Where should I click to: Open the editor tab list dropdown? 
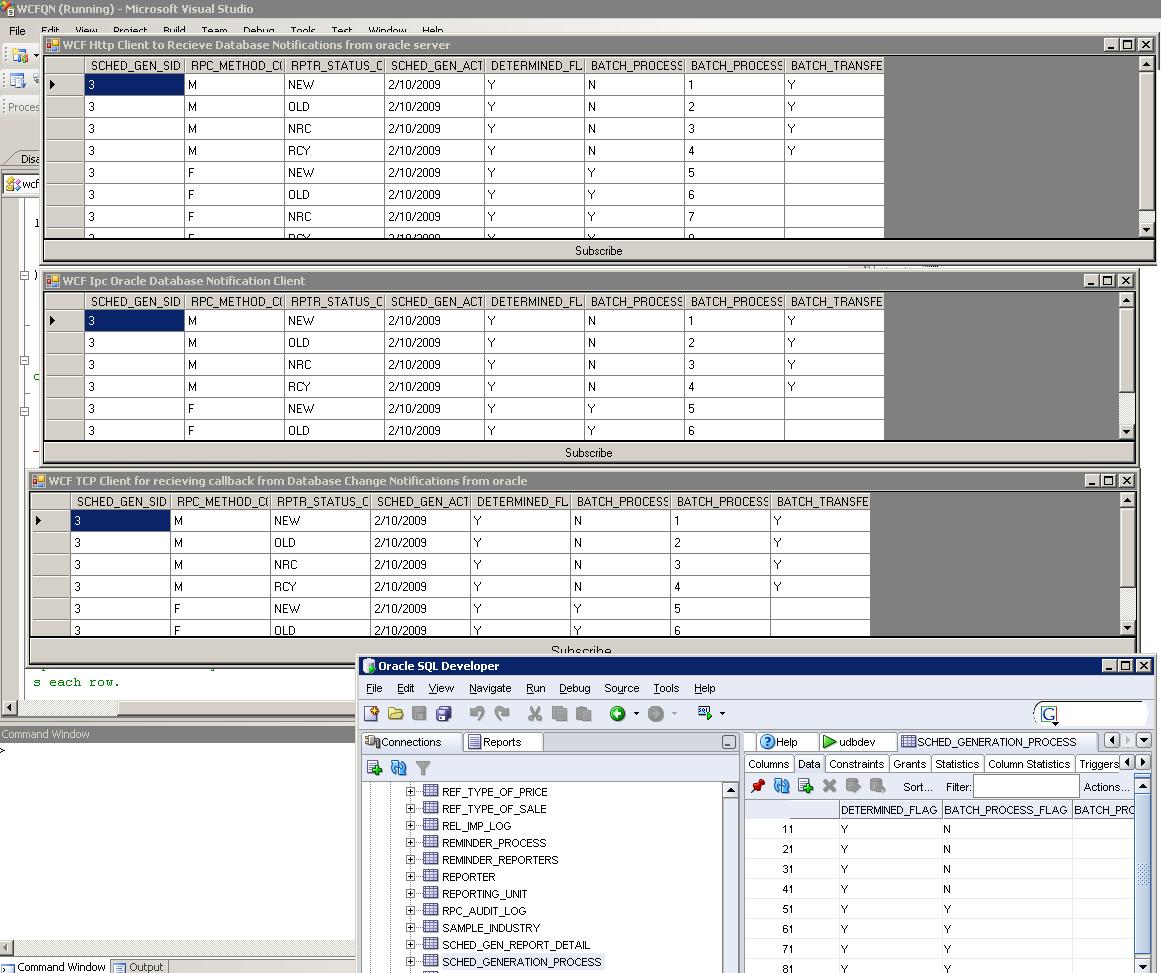tap(1144, 740)
